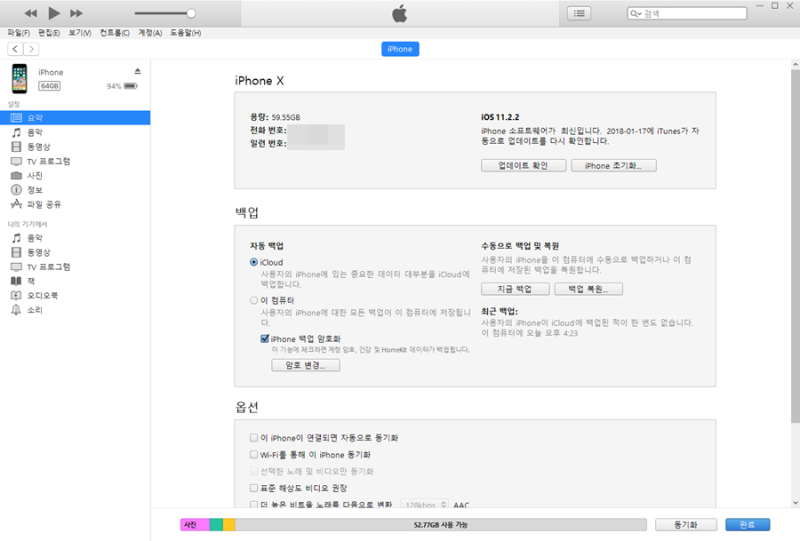The width and height of the screenshot is (800, 541).
Task: Click the camera icon for 사진
Action: (x=16, y=176)
